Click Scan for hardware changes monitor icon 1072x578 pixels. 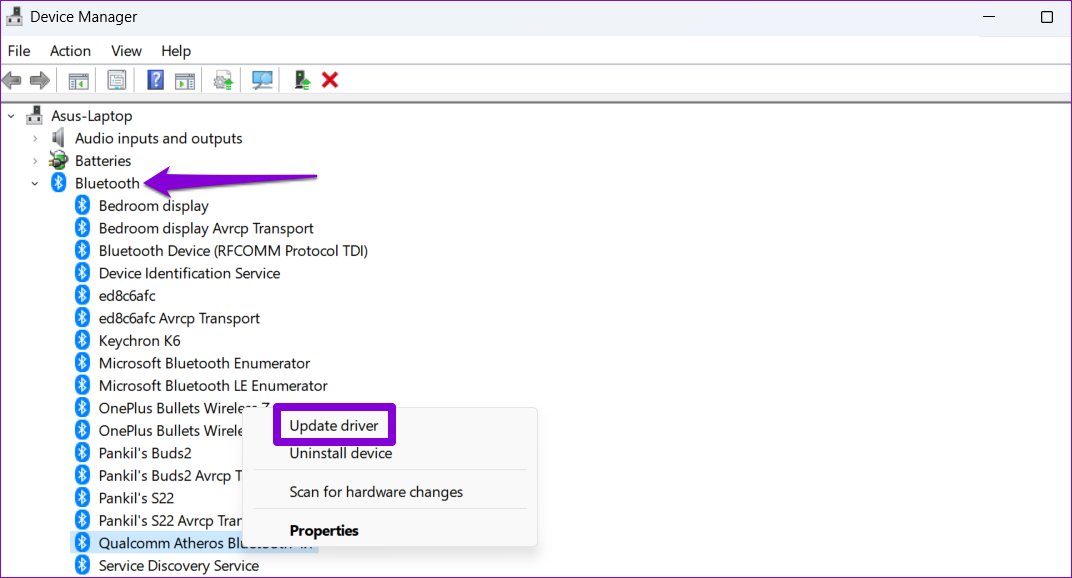(x=262, y=80)
